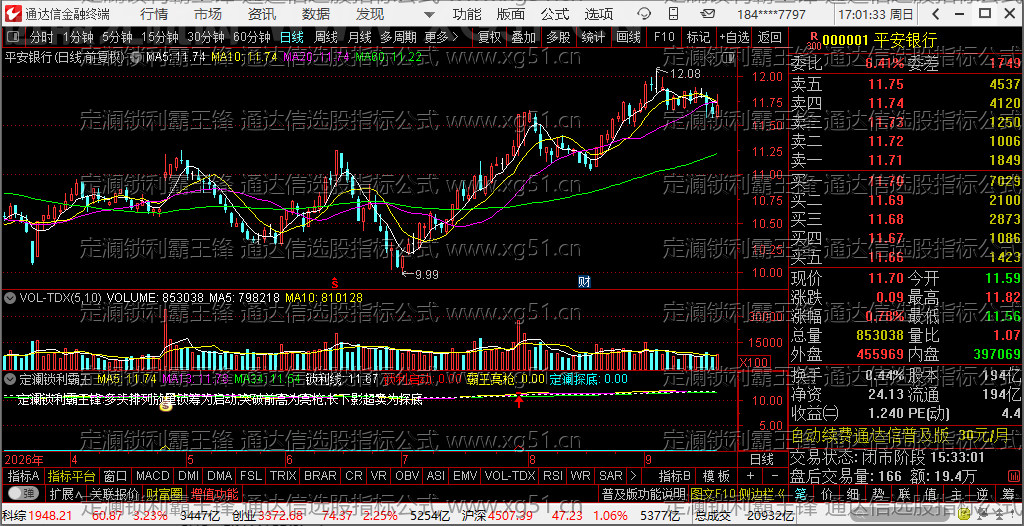Select the 月线 monthly period
This screenshot has height=526, width=1024.
click(359, 37)
